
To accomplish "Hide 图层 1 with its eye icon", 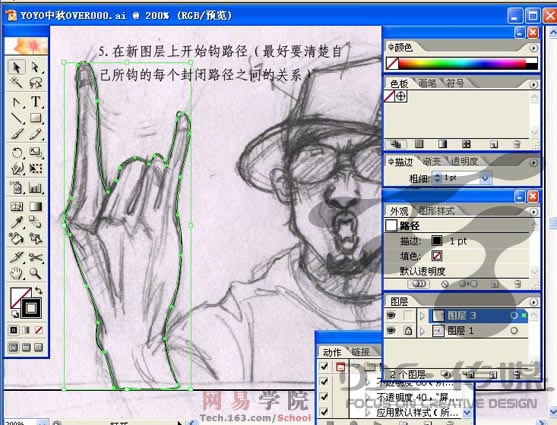I will (391, 330).
